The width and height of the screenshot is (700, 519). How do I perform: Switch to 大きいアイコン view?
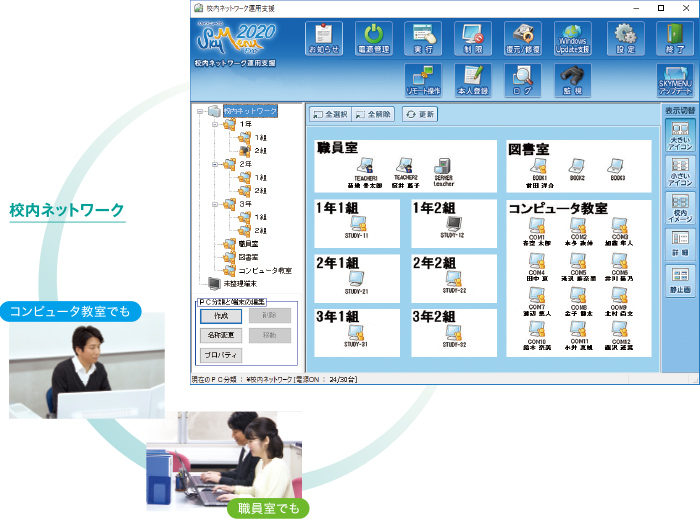coord(680,136)
